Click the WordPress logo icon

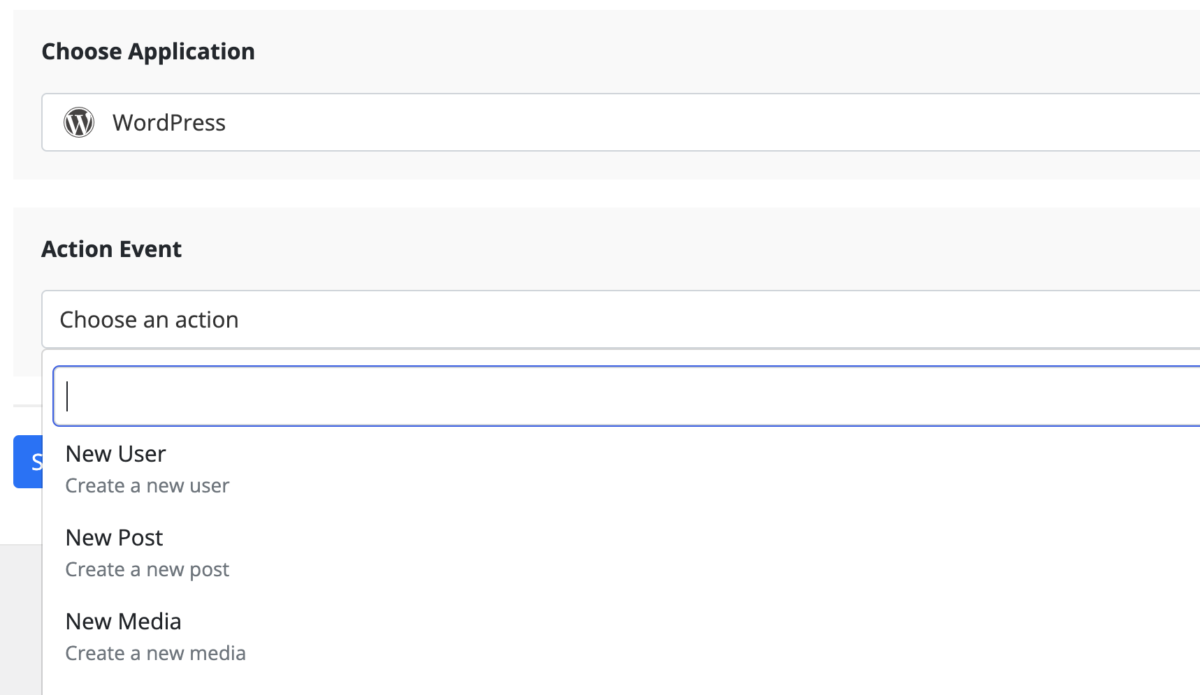pos(79,123)
